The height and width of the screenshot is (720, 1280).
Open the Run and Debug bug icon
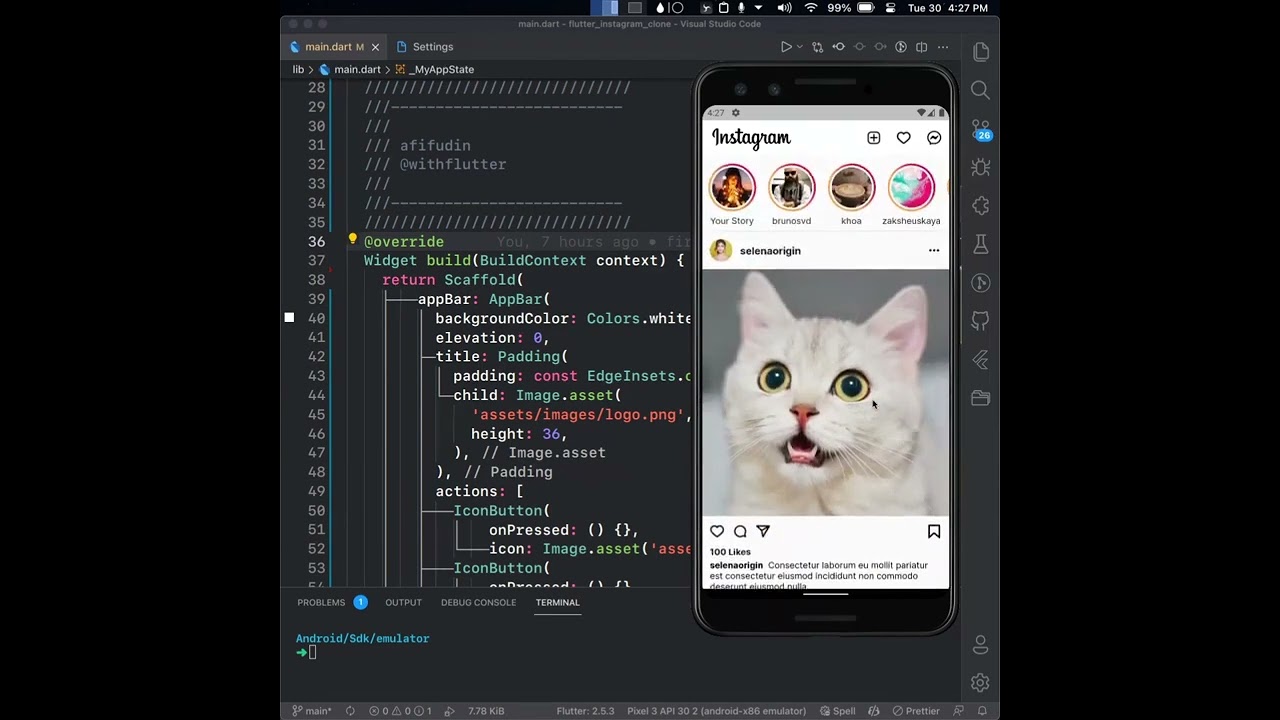pos(980,167)
